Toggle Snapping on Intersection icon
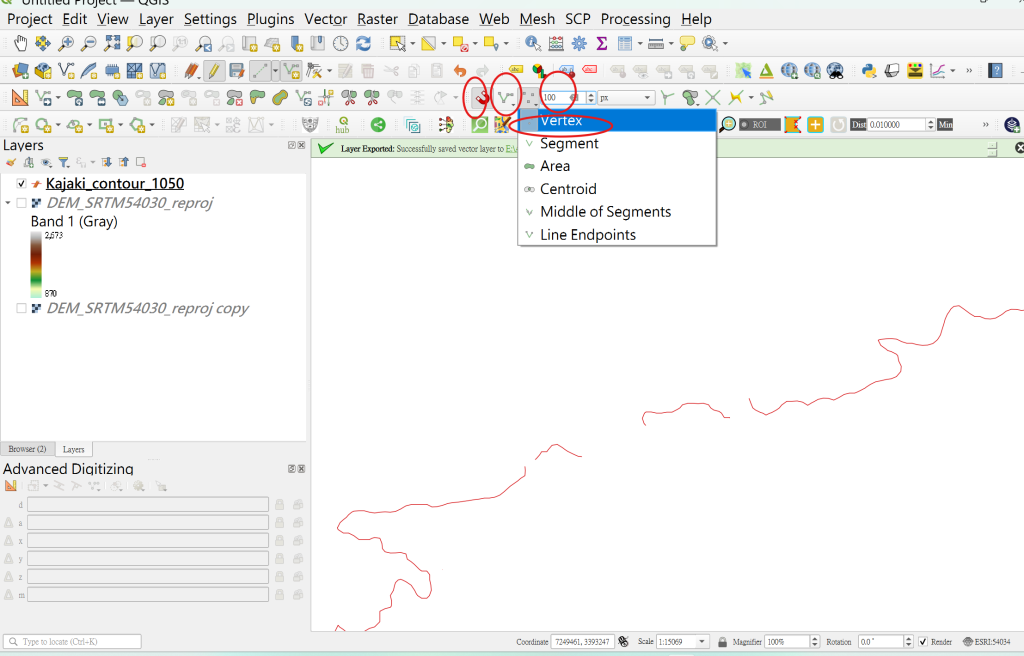Viewport: 1024px width, 656px height. pyautogui.click(x=712, y=98)
